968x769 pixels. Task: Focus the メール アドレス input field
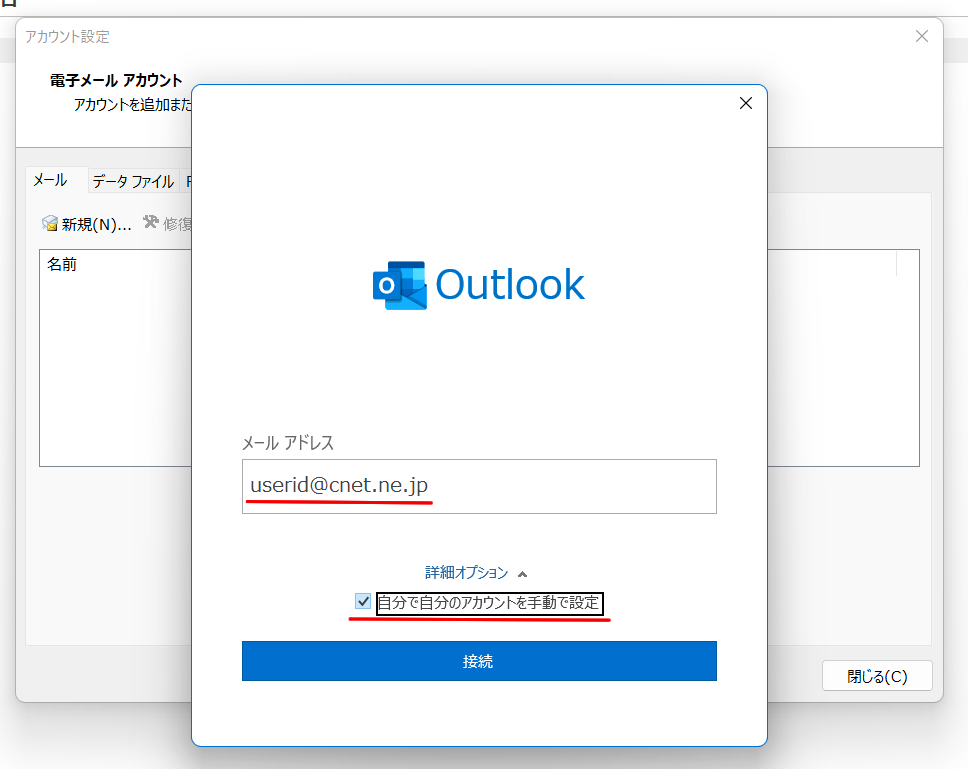click(479, 486)
